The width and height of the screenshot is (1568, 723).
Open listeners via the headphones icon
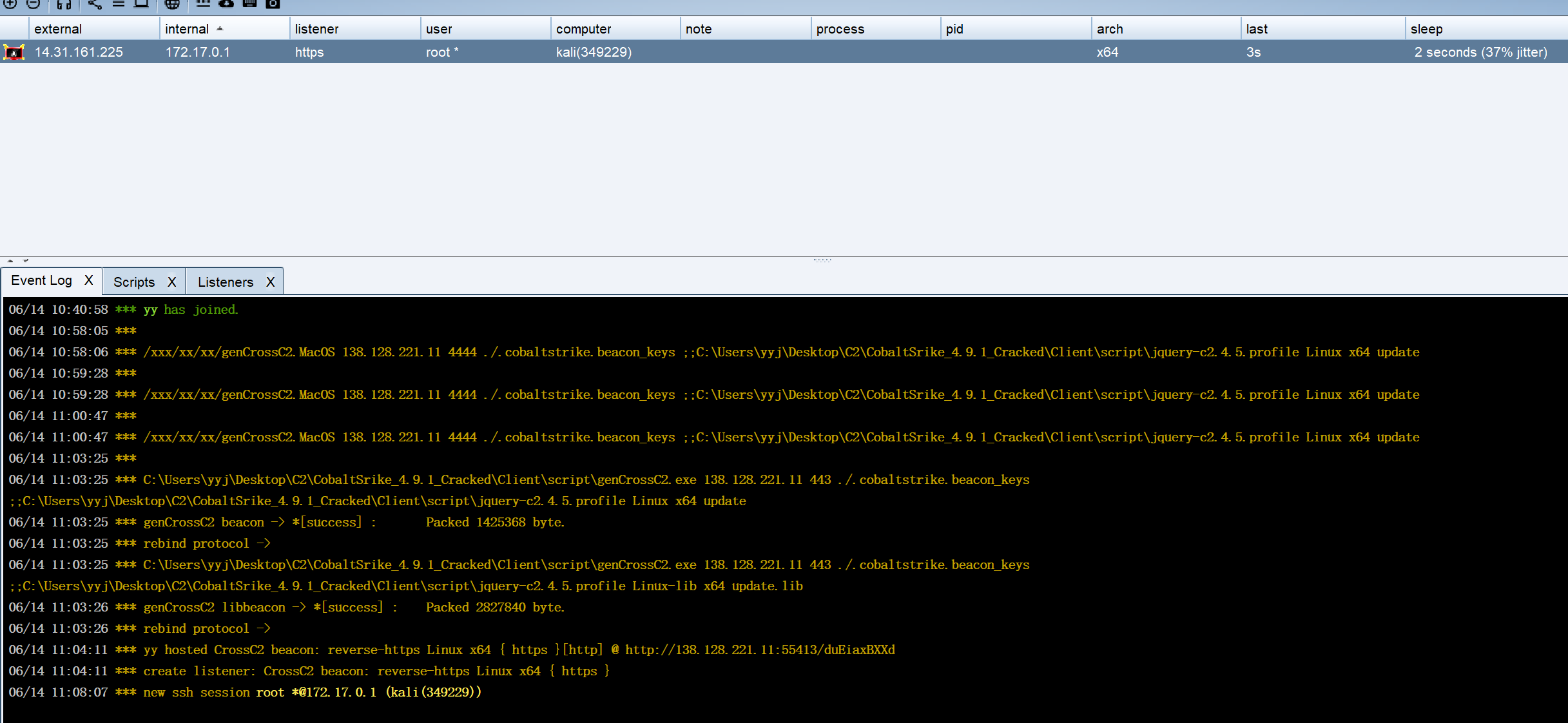[x=64, y=5]
